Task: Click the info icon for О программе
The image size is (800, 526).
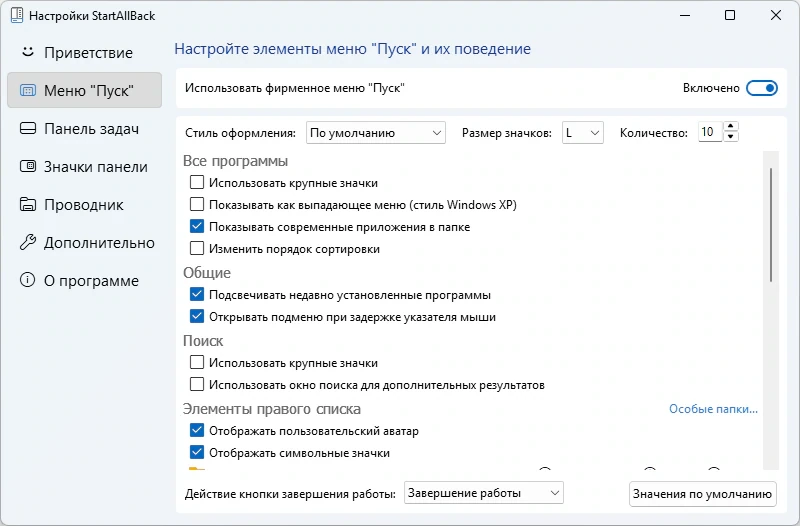Action: pyautogui.click(x=28, y=280)
